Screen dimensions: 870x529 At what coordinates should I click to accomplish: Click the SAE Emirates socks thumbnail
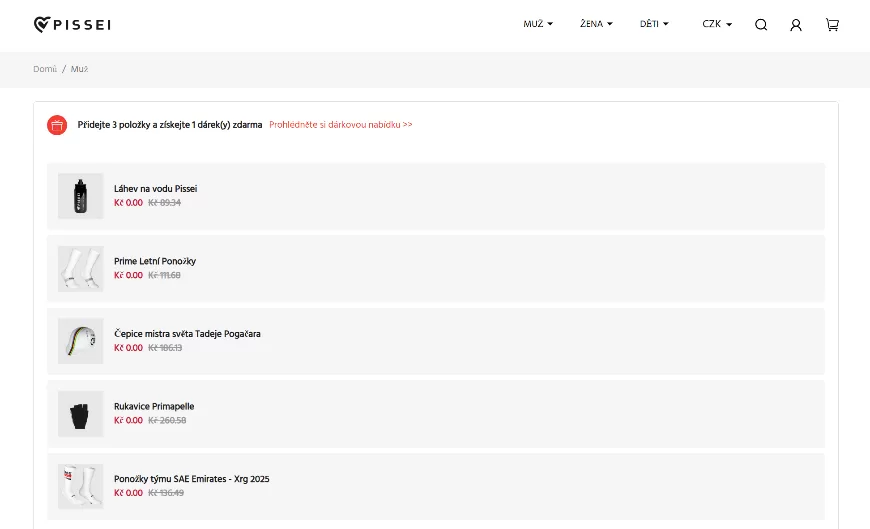tap(80, 486)
